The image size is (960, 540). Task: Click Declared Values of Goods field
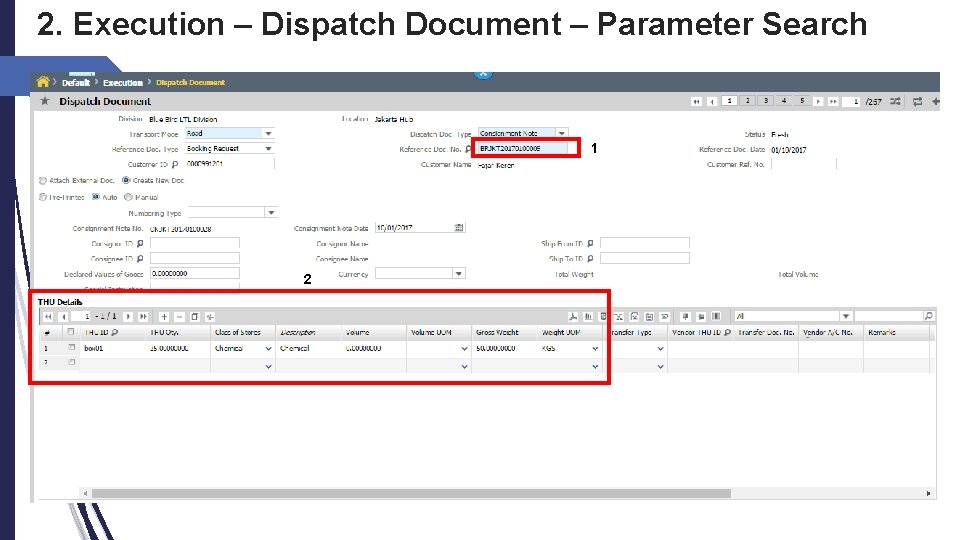(195, 274)
